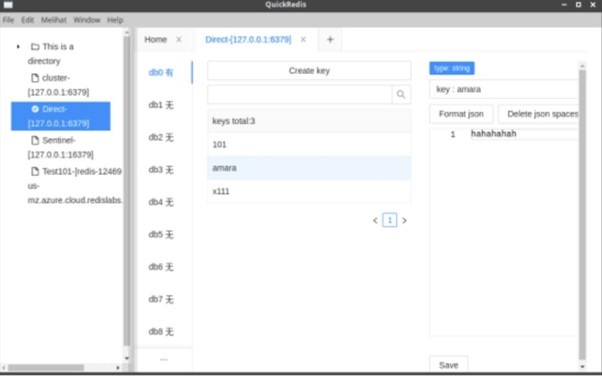602x376 pixels.
Task: Go to previous page of keys
Action: 375,220
